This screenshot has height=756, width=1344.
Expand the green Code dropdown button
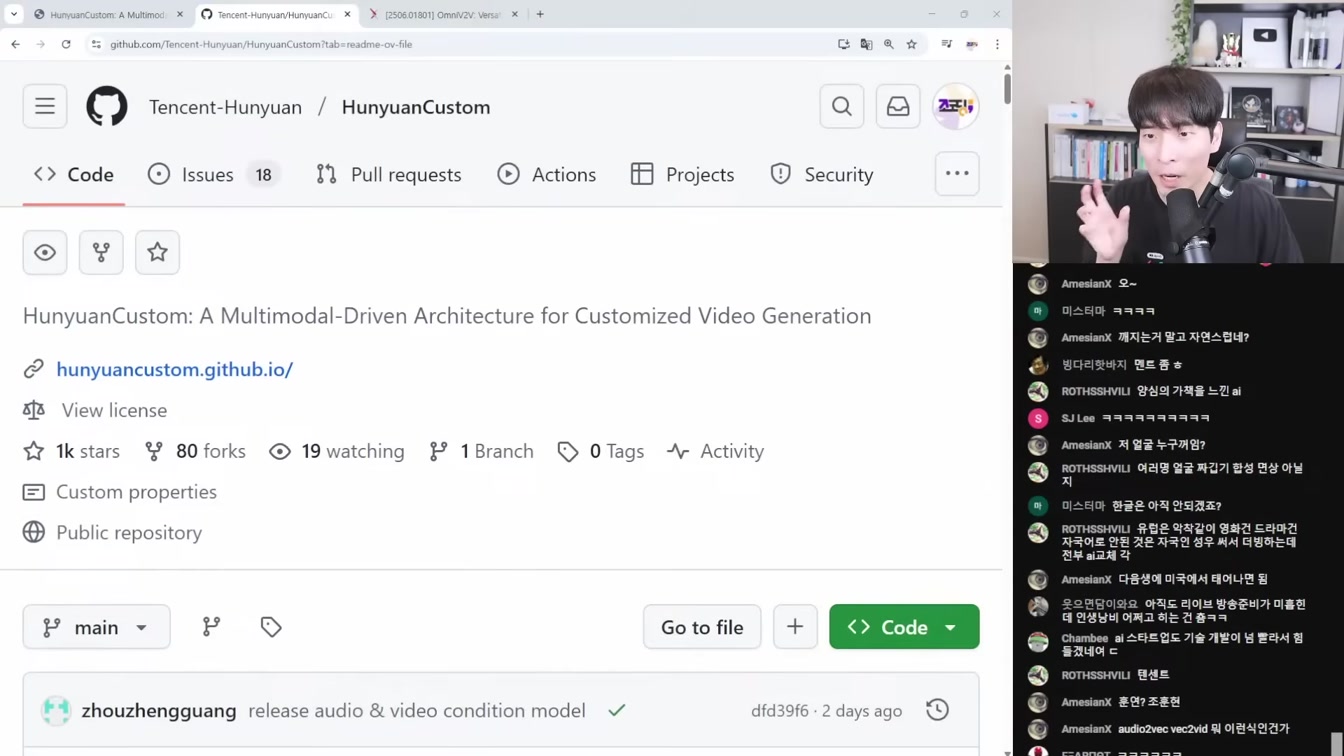904,627
